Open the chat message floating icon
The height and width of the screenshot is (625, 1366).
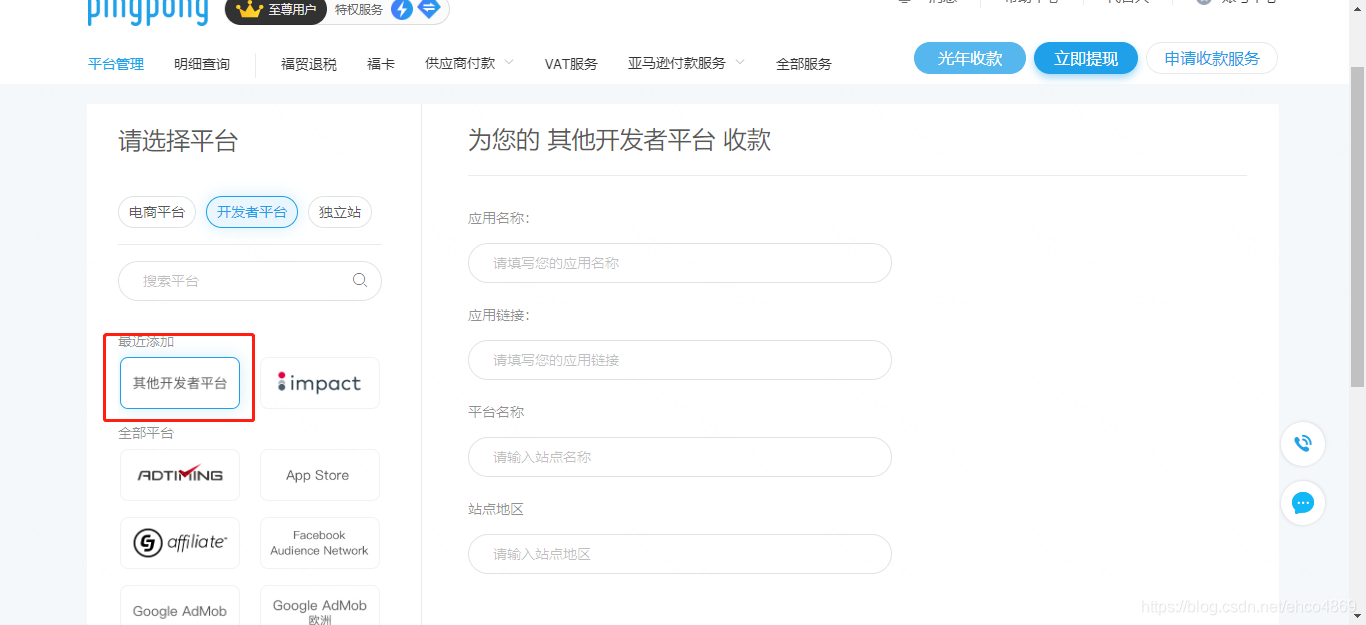click(x=1302, y=503)
